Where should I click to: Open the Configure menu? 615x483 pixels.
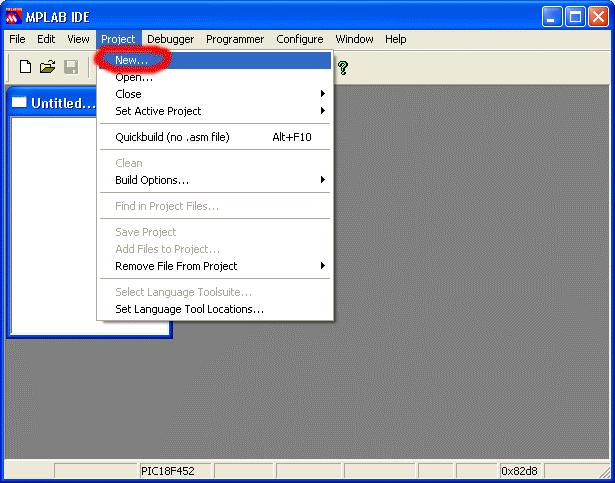(300, 39)
